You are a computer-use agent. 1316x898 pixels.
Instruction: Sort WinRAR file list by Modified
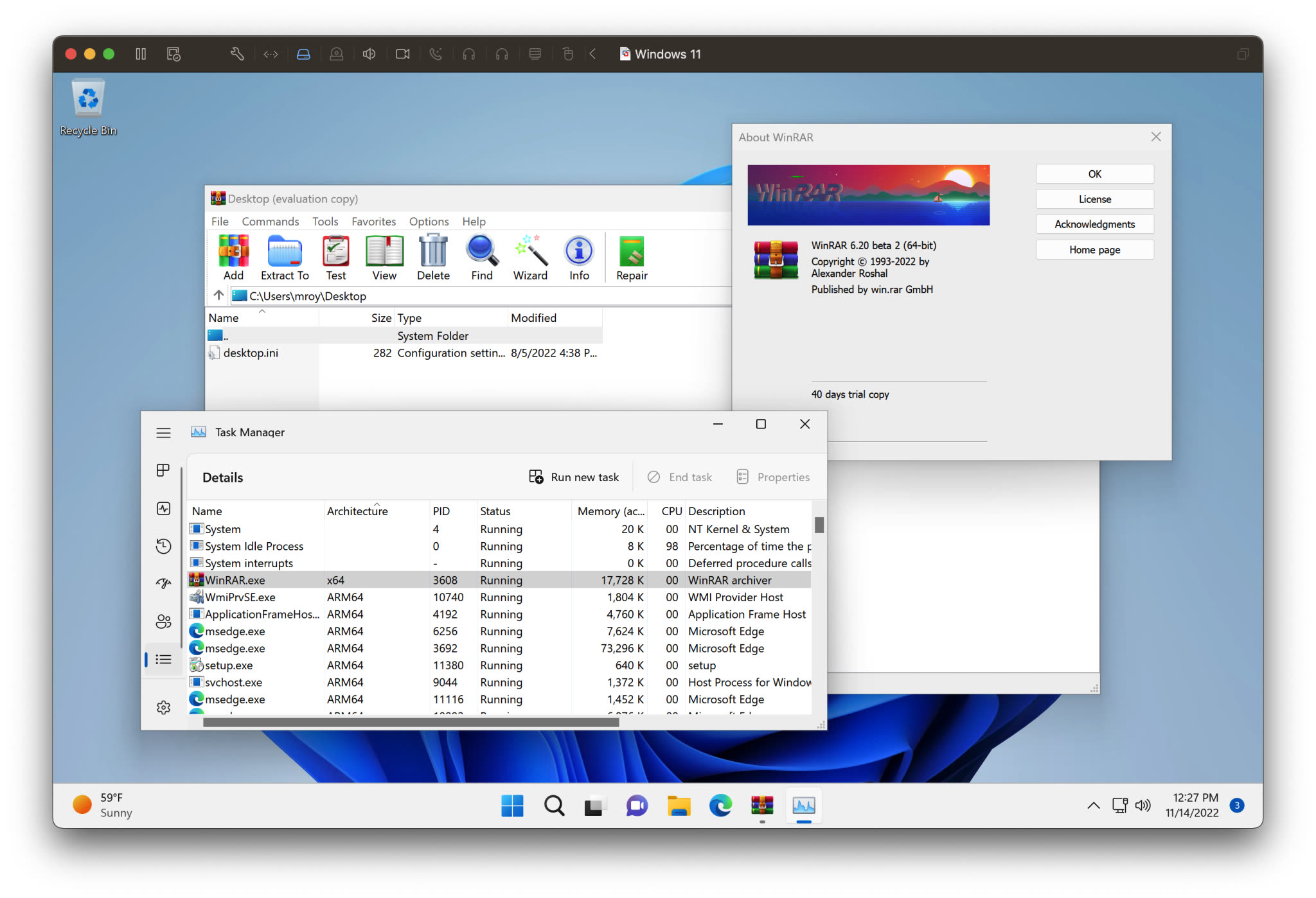pos(555,317)
